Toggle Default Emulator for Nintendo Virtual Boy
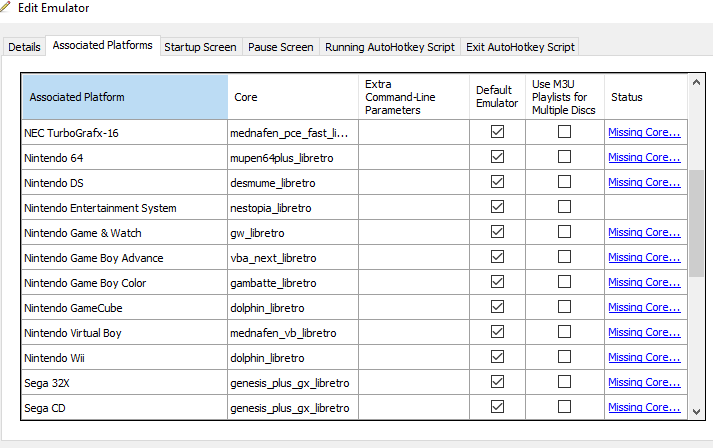Image resolution: width=713 pixels, height=448 pixels. tap(497, 332)
